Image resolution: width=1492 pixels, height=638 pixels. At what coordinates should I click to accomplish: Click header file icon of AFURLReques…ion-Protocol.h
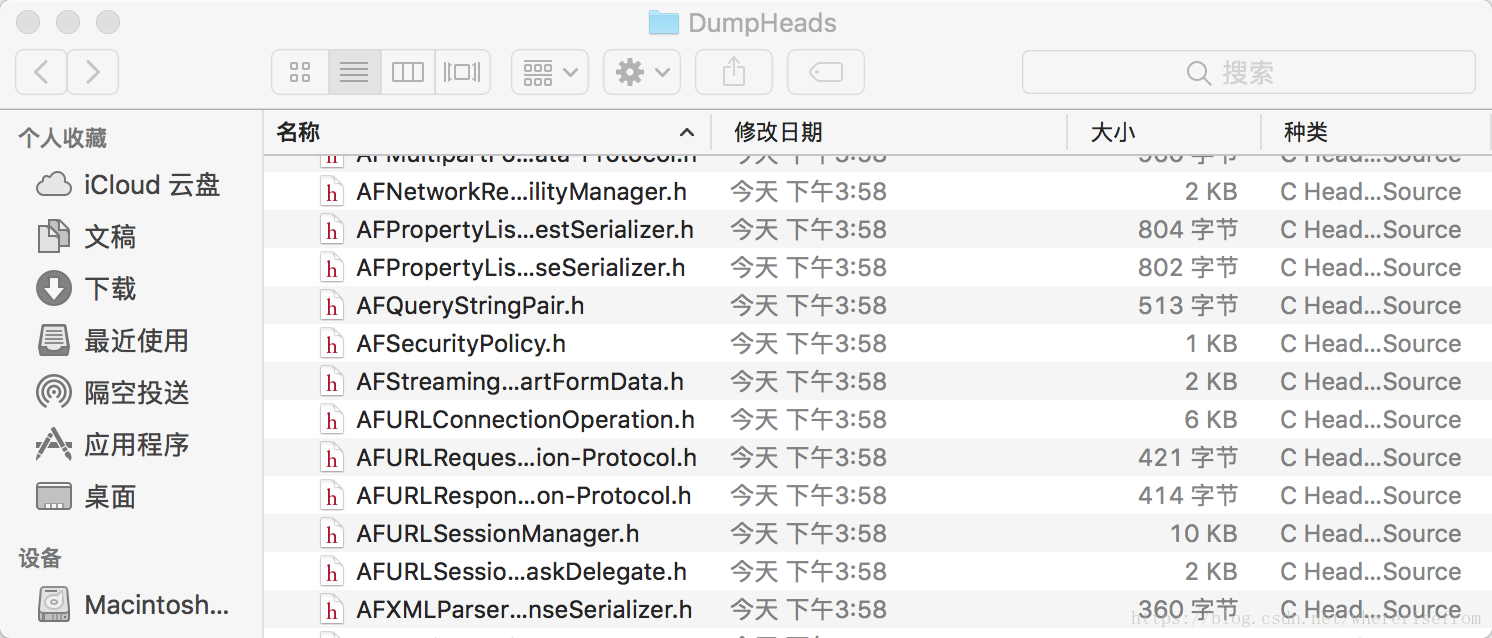tap(331, 458)
